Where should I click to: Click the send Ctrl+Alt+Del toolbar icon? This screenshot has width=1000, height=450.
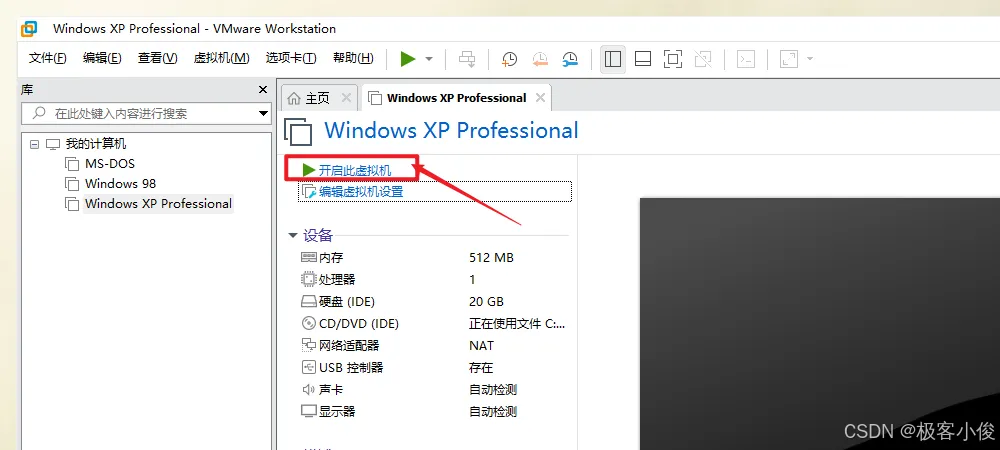point(467,59)
